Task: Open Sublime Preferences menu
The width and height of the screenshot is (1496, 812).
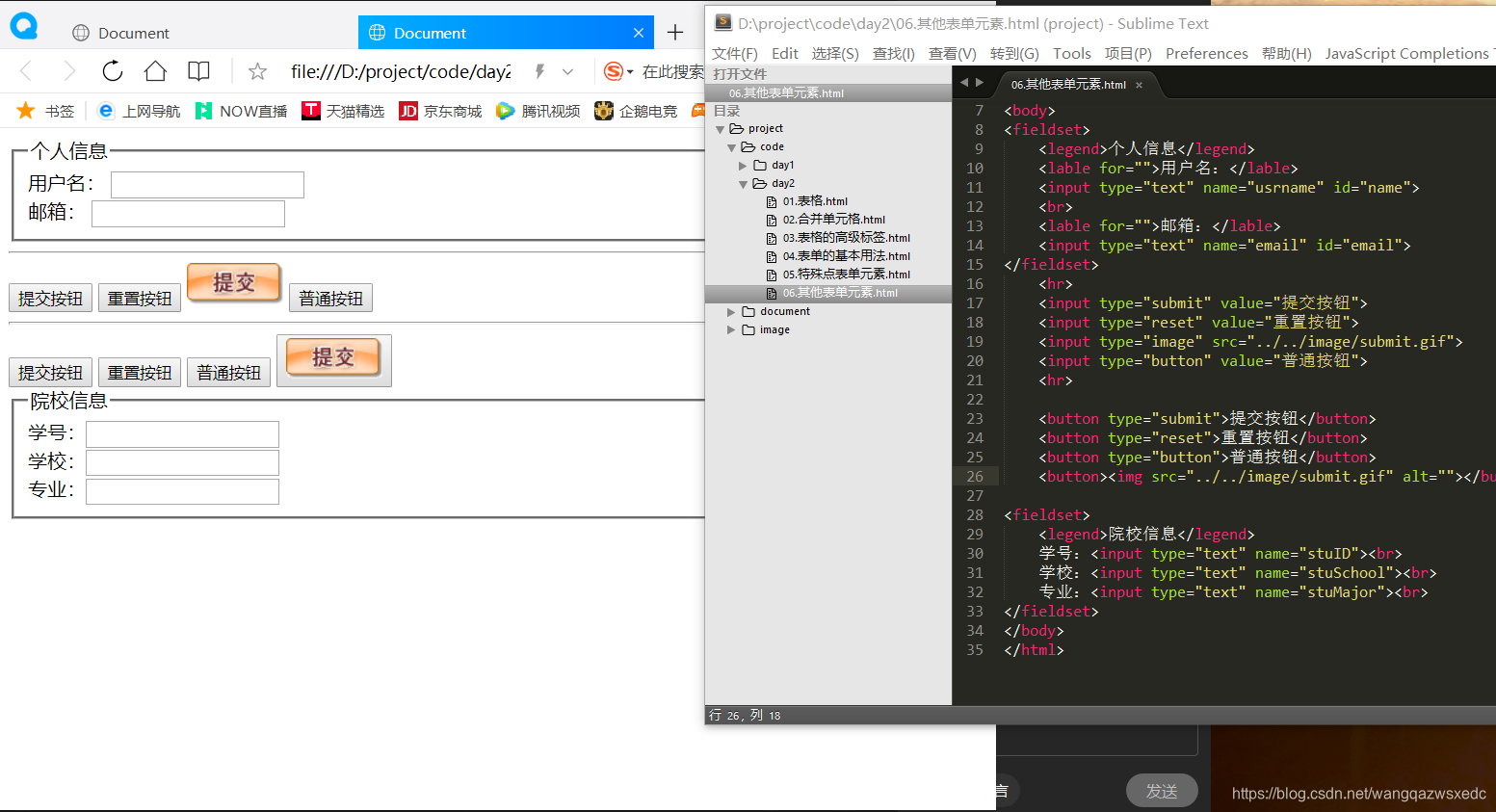Action: tap(1207, 53)
